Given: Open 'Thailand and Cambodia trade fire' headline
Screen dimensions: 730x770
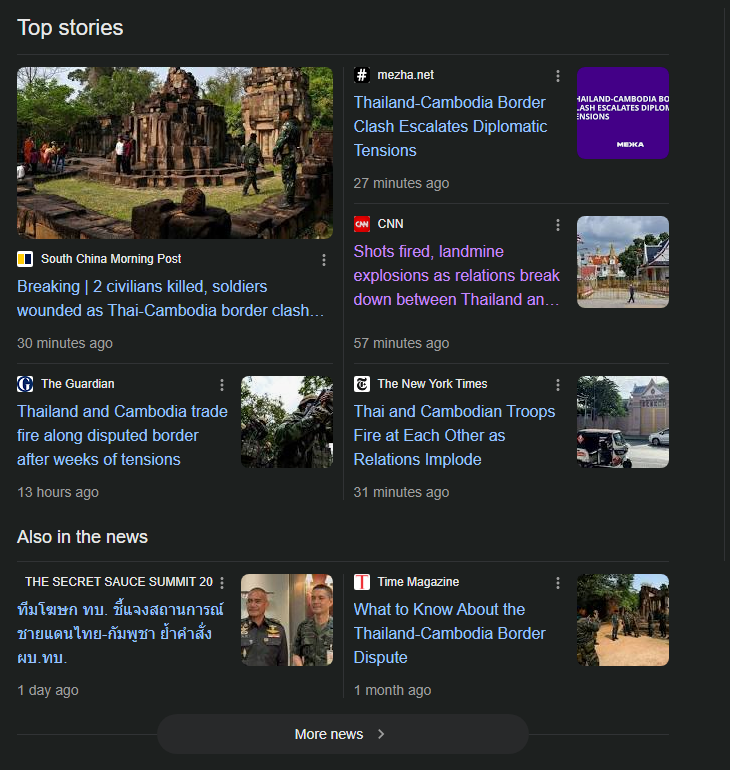Looking at the screenshot, I should coord(122,436).
